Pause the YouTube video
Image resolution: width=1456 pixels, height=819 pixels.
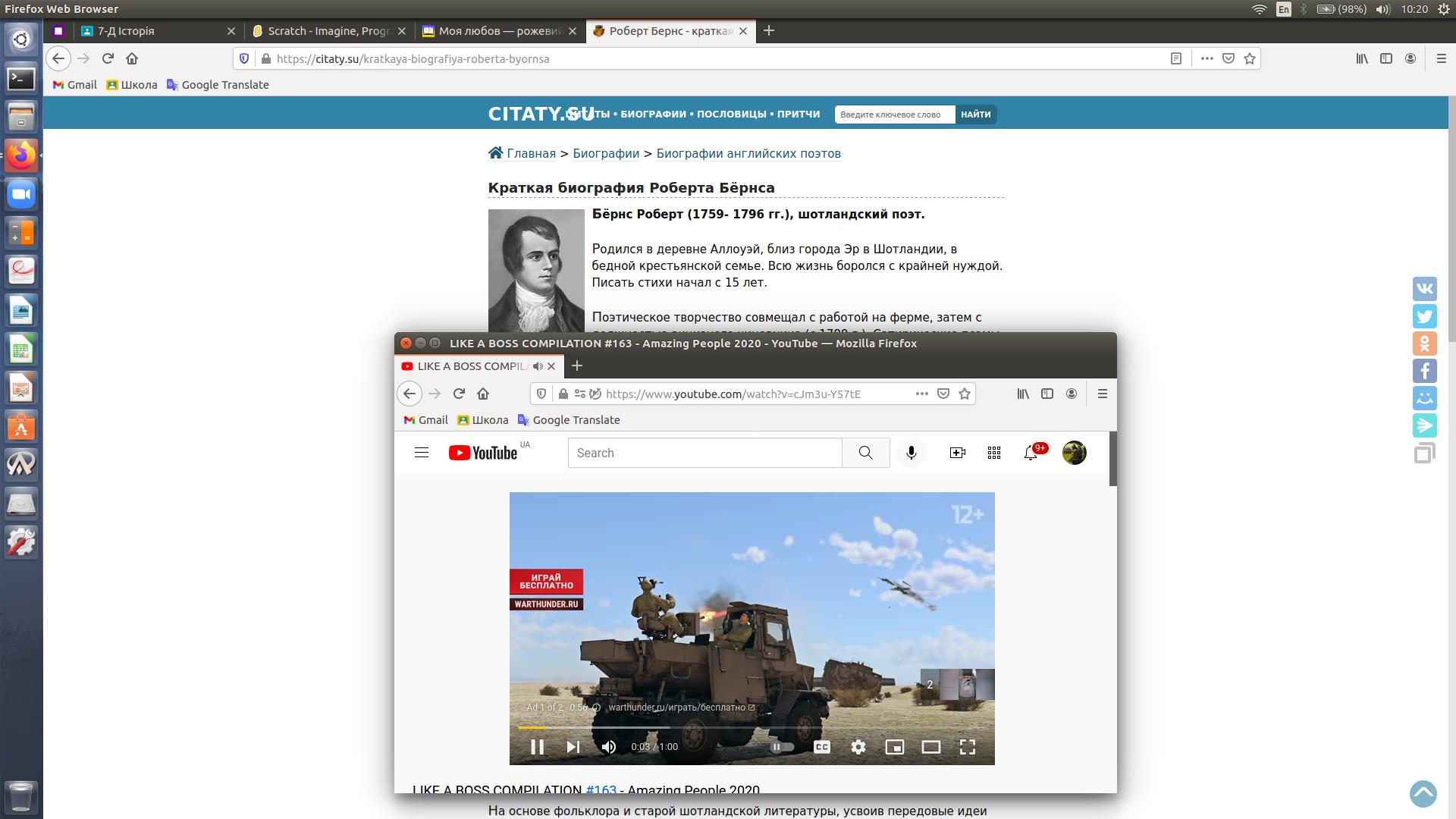pyautogui.click(x=537, y=747)
